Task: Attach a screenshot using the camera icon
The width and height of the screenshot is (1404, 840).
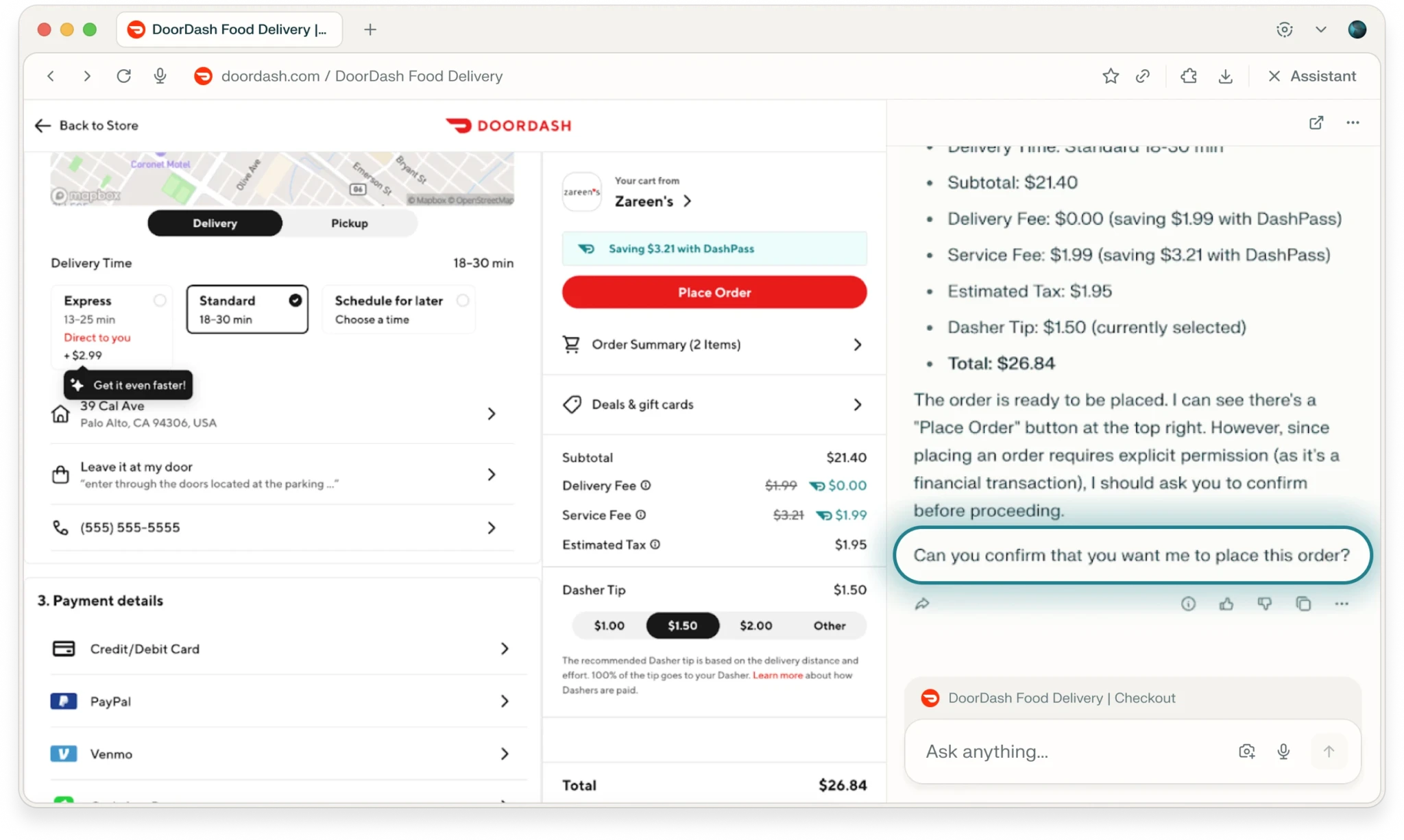Action: pos(1246,751)
